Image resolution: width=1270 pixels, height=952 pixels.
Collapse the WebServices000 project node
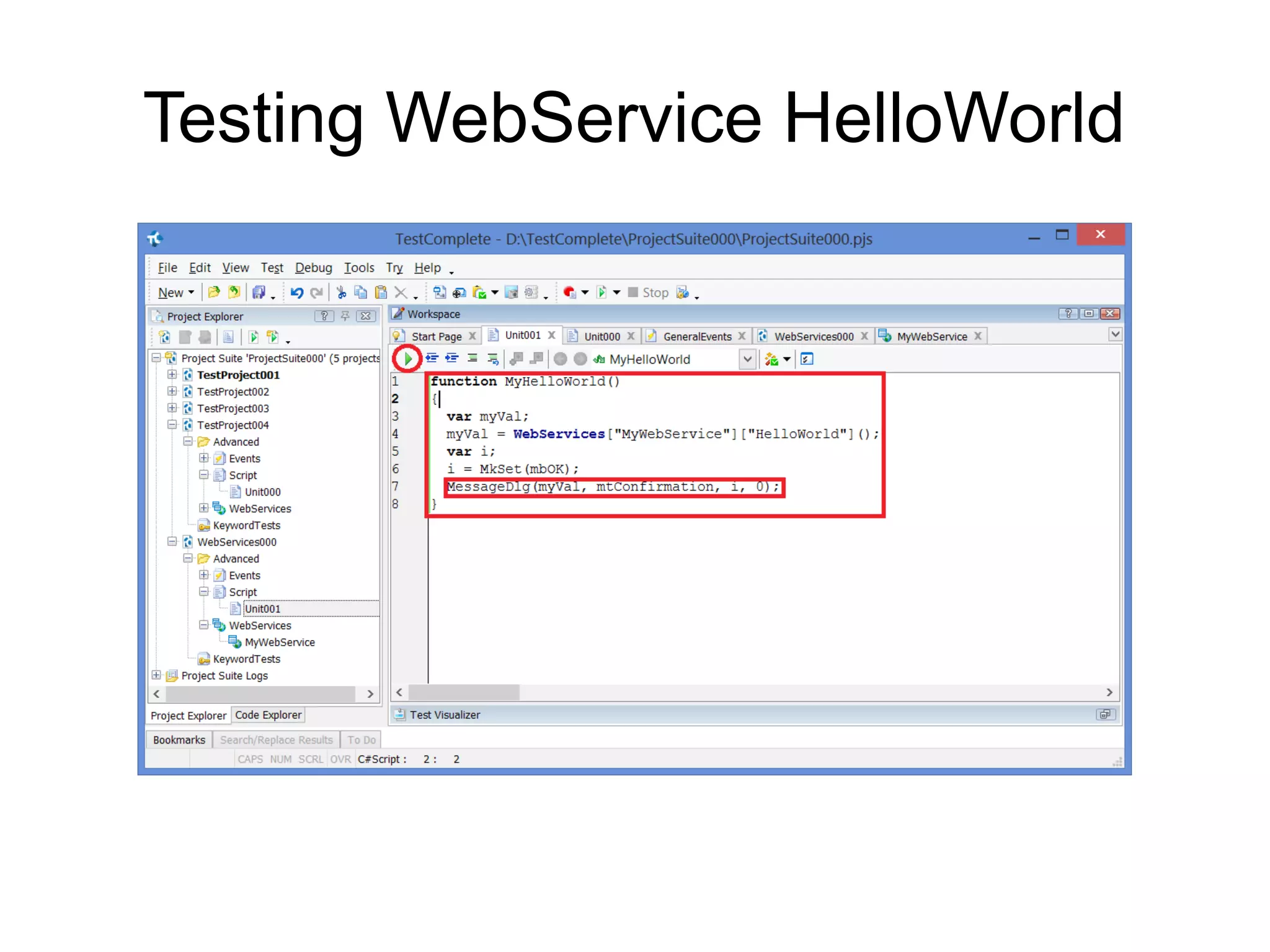coord(172,541)
